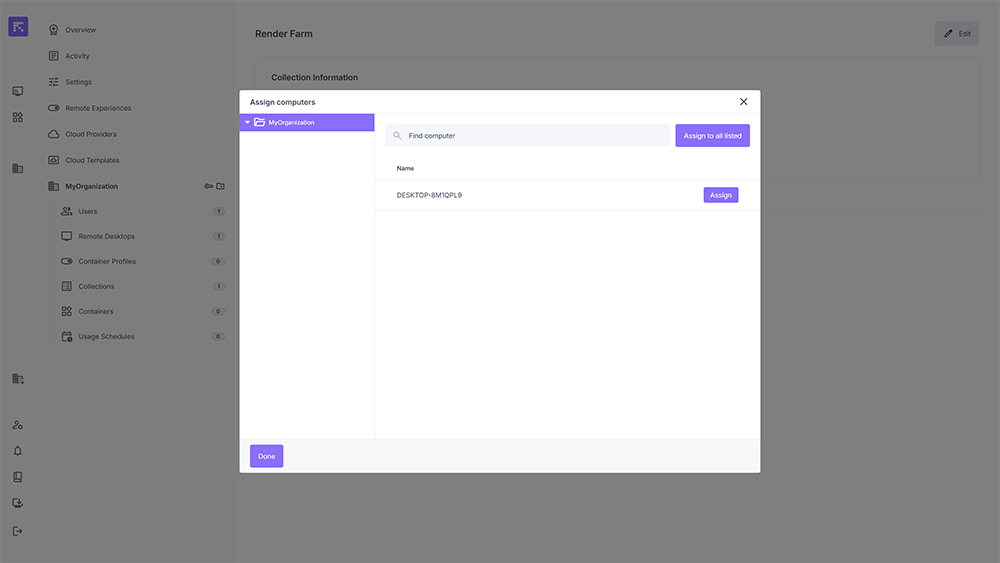Open the Cloud Providers cloud icon
Viewport: 1000px width, 563px height.
pyautogui.click(x=54, y=134)
